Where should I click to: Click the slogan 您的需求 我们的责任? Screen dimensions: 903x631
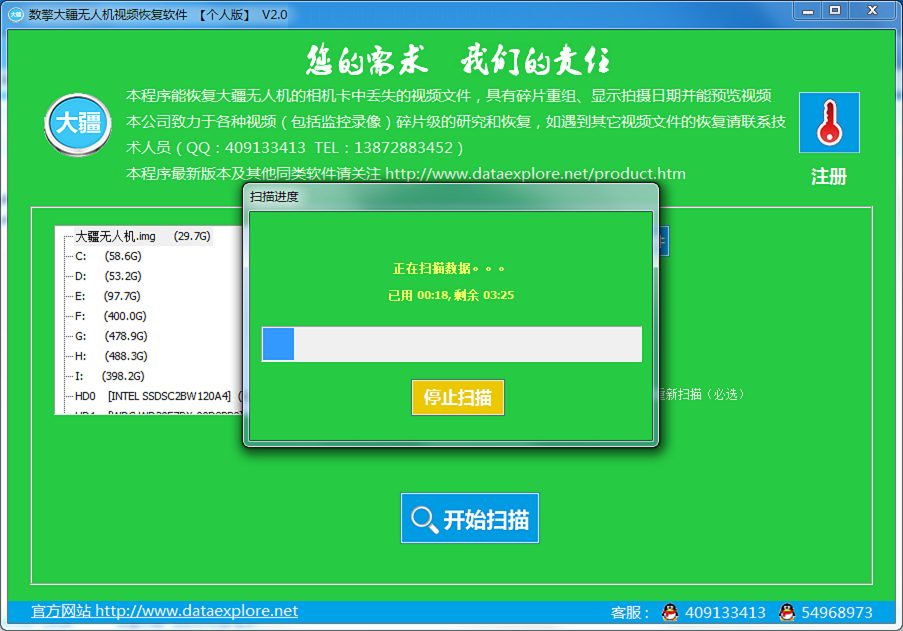[458, 60]
